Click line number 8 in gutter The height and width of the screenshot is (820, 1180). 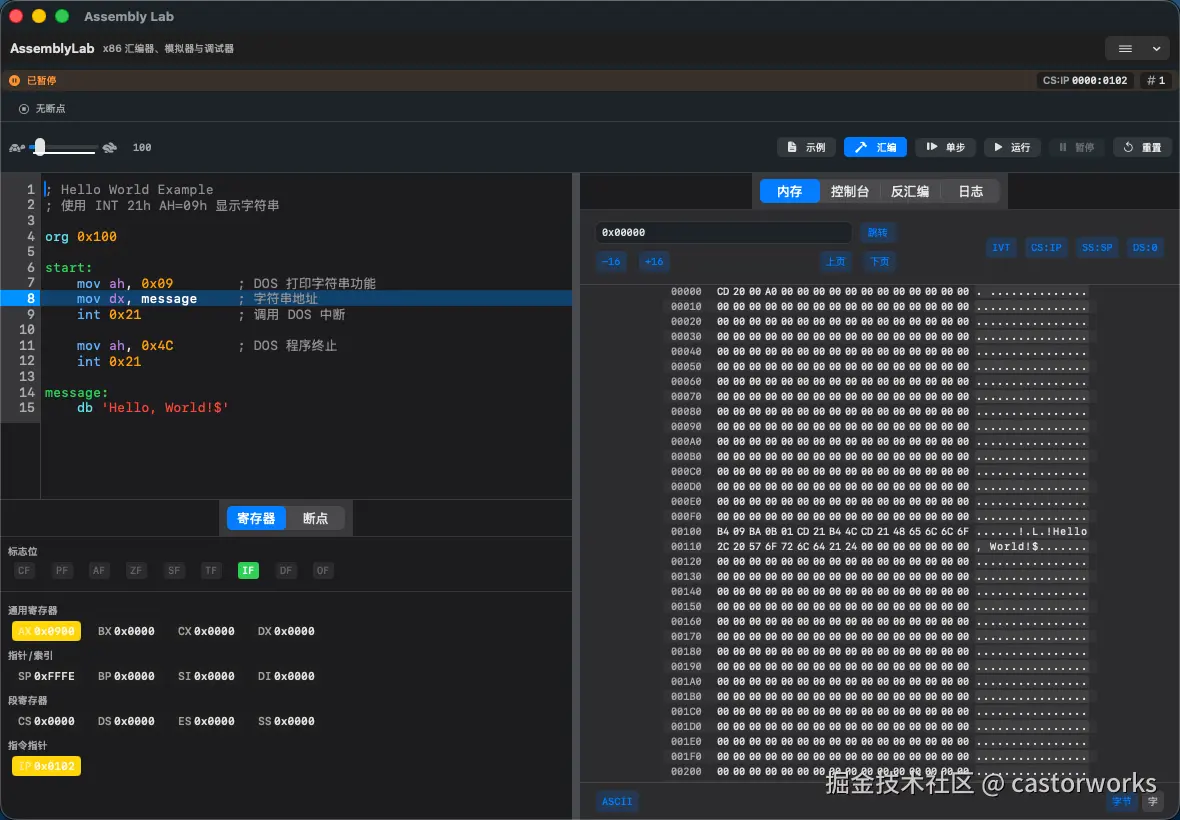30,299
